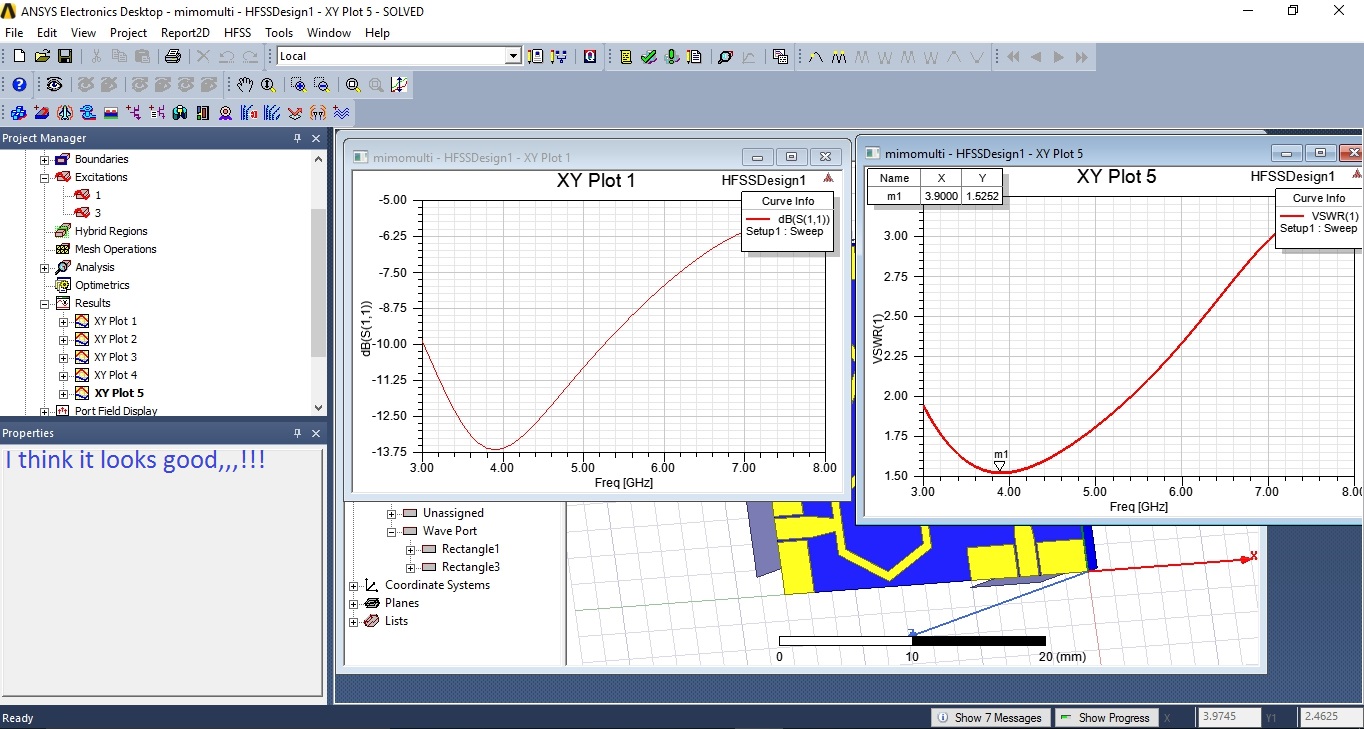Select XY Plot 5 in the Results tree

119,393
